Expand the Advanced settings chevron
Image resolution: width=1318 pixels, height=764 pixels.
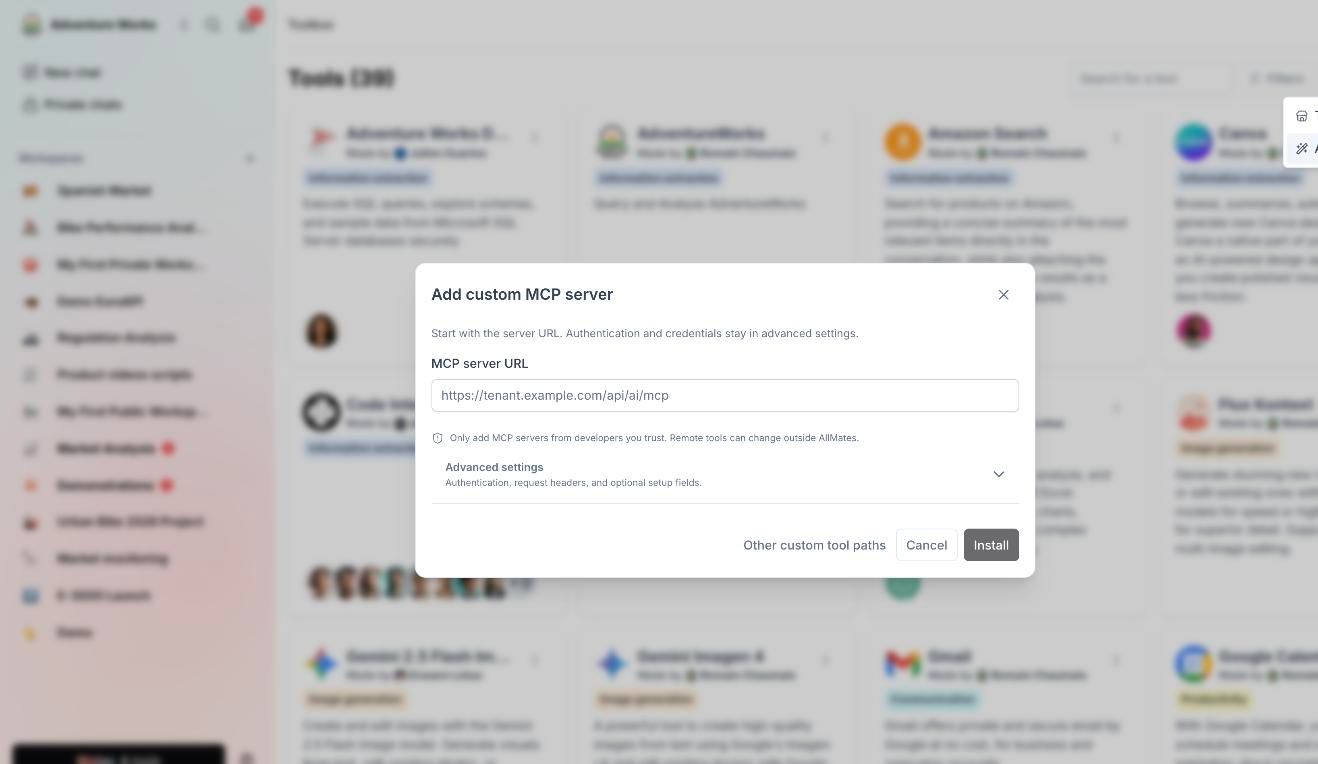coord(998,474)
